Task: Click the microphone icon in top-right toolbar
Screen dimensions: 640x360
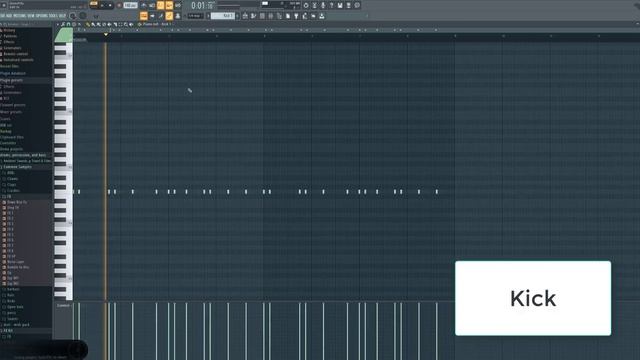Action: point(323,5)
